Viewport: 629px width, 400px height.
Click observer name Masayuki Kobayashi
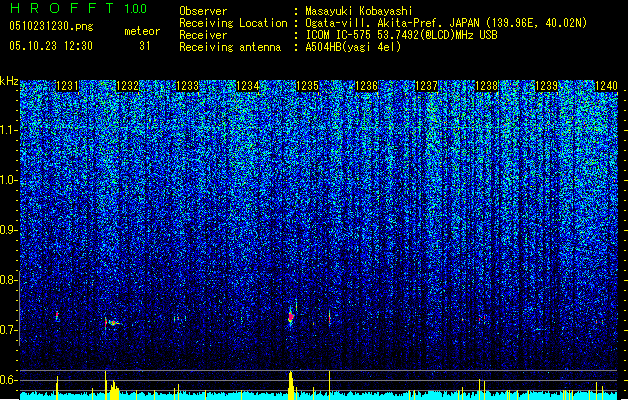tap(359, 11)
